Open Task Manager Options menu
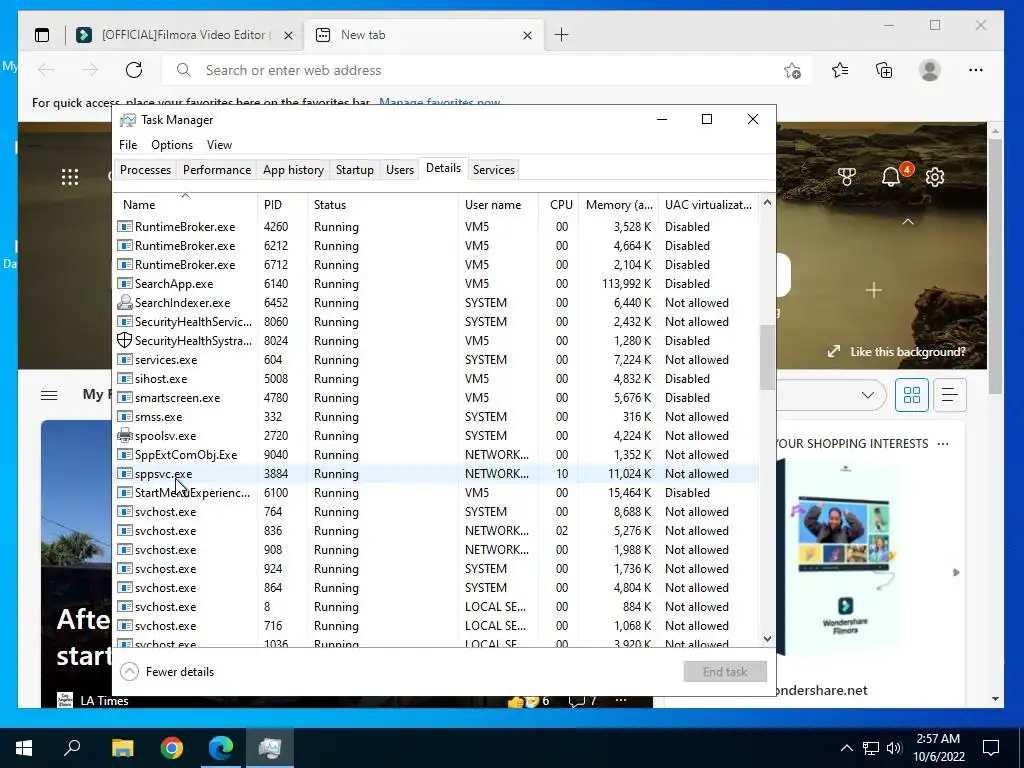Image resolution: width=1024 pixels, height=768 pixels. tap(172, 145)
